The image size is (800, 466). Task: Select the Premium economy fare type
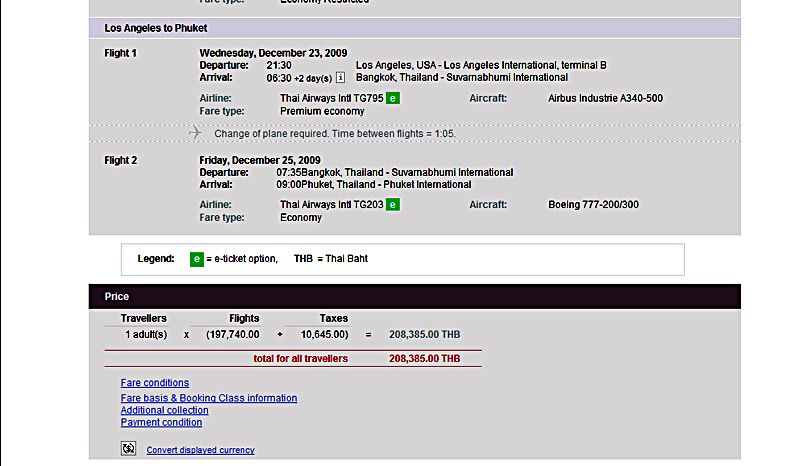coord(322,111)
